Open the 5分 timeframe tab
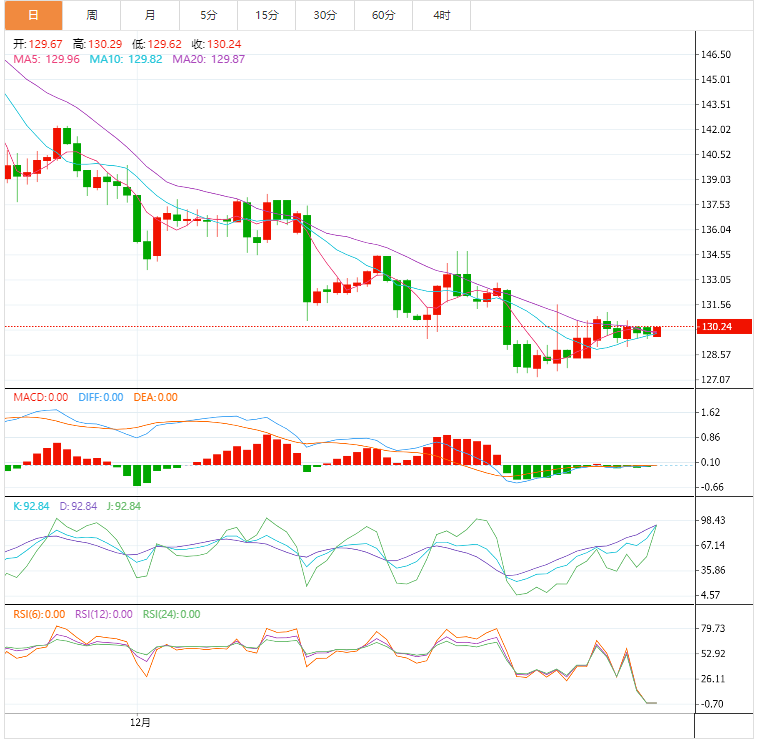Screen dimensions: 759x748 click(x=208, y=15)
